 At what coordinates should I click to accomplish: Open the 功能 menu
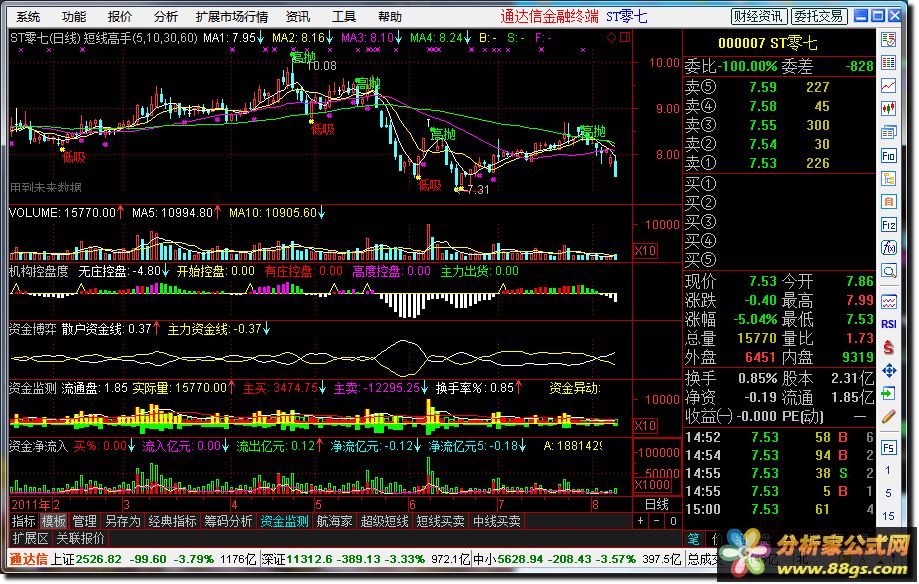pyautogui.click(x=74, y=16)
